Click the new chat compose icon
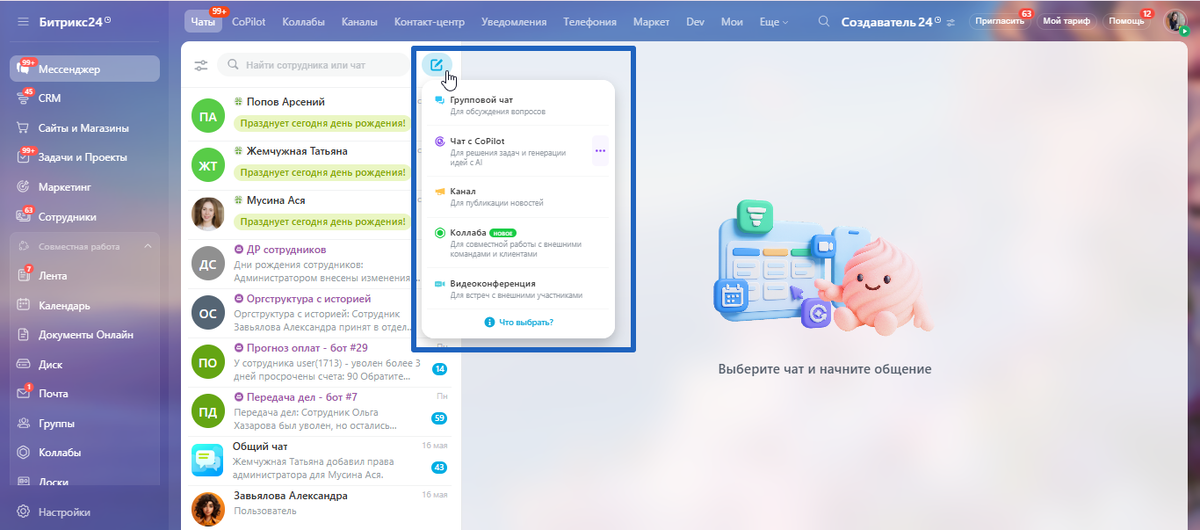The image size is (1200, 530). (436, 65)
